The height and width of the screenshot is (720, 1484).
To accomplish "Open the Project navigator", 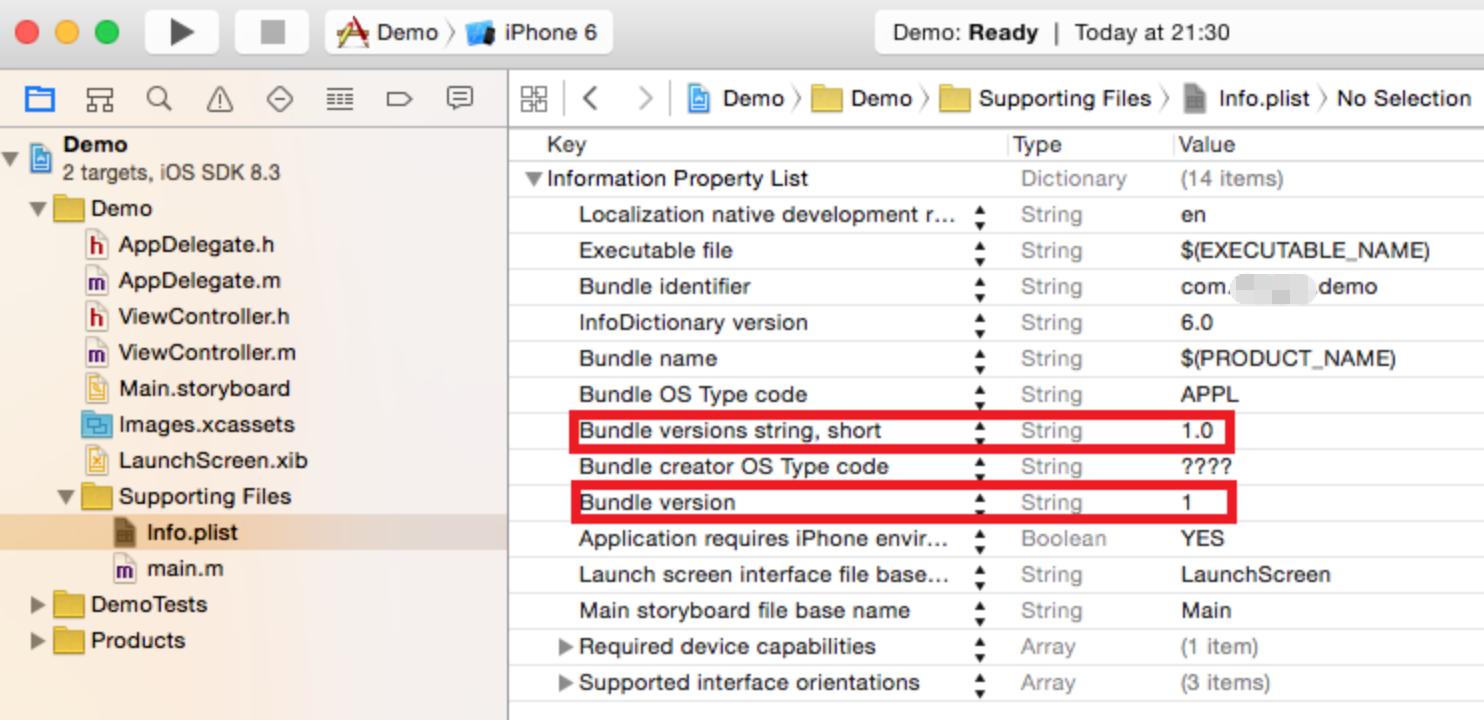I will [x=39, y=98].
